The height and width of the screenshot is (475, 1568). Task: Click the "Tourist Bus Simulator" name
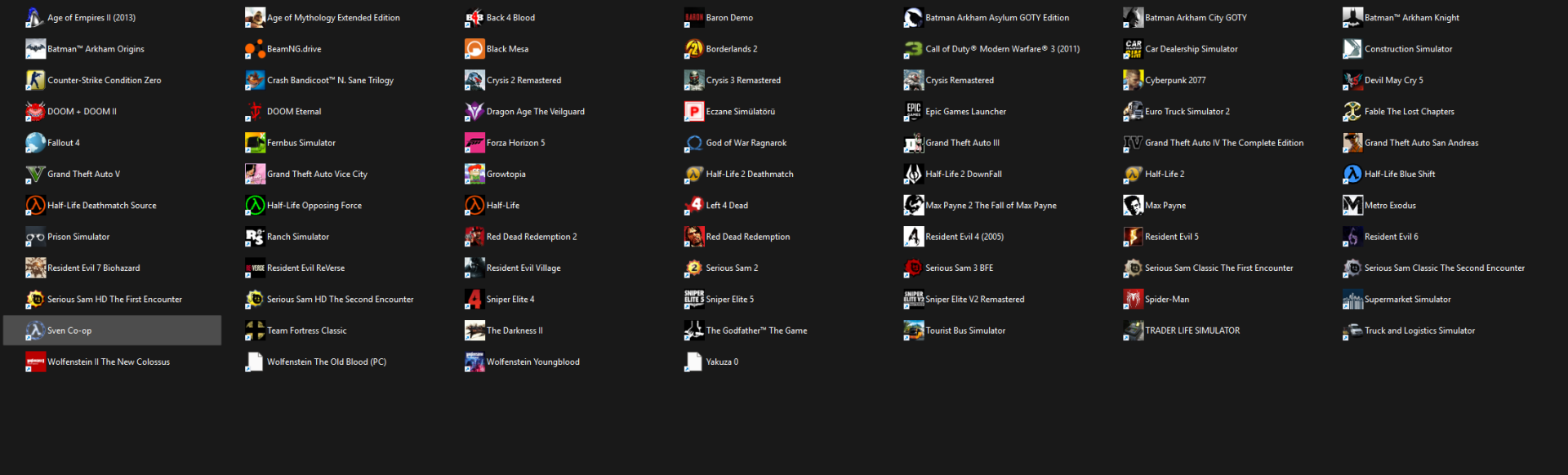click(x=965, y=331)
